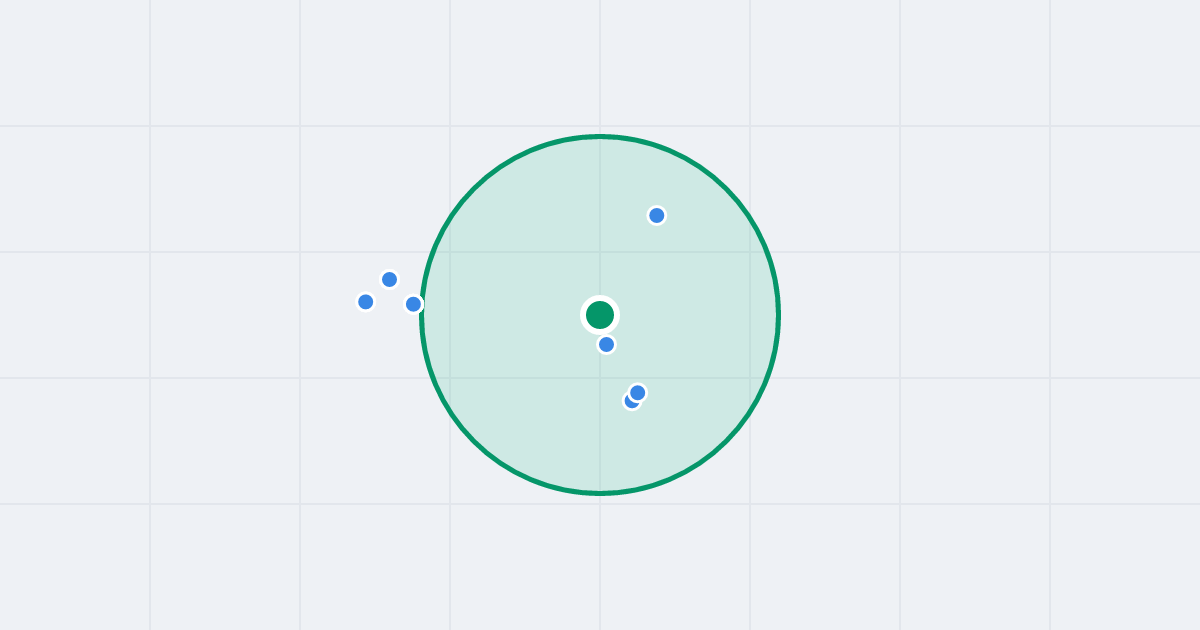Select the blue dot touching the circle's left edge
This screenshot has width=1200, height=630.
coord(414,304)
